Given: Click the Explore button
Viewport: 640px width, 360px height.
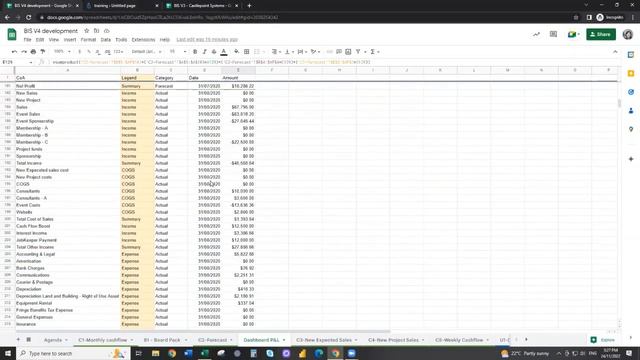Looking at the screenshot, I should tap(603, 340).
